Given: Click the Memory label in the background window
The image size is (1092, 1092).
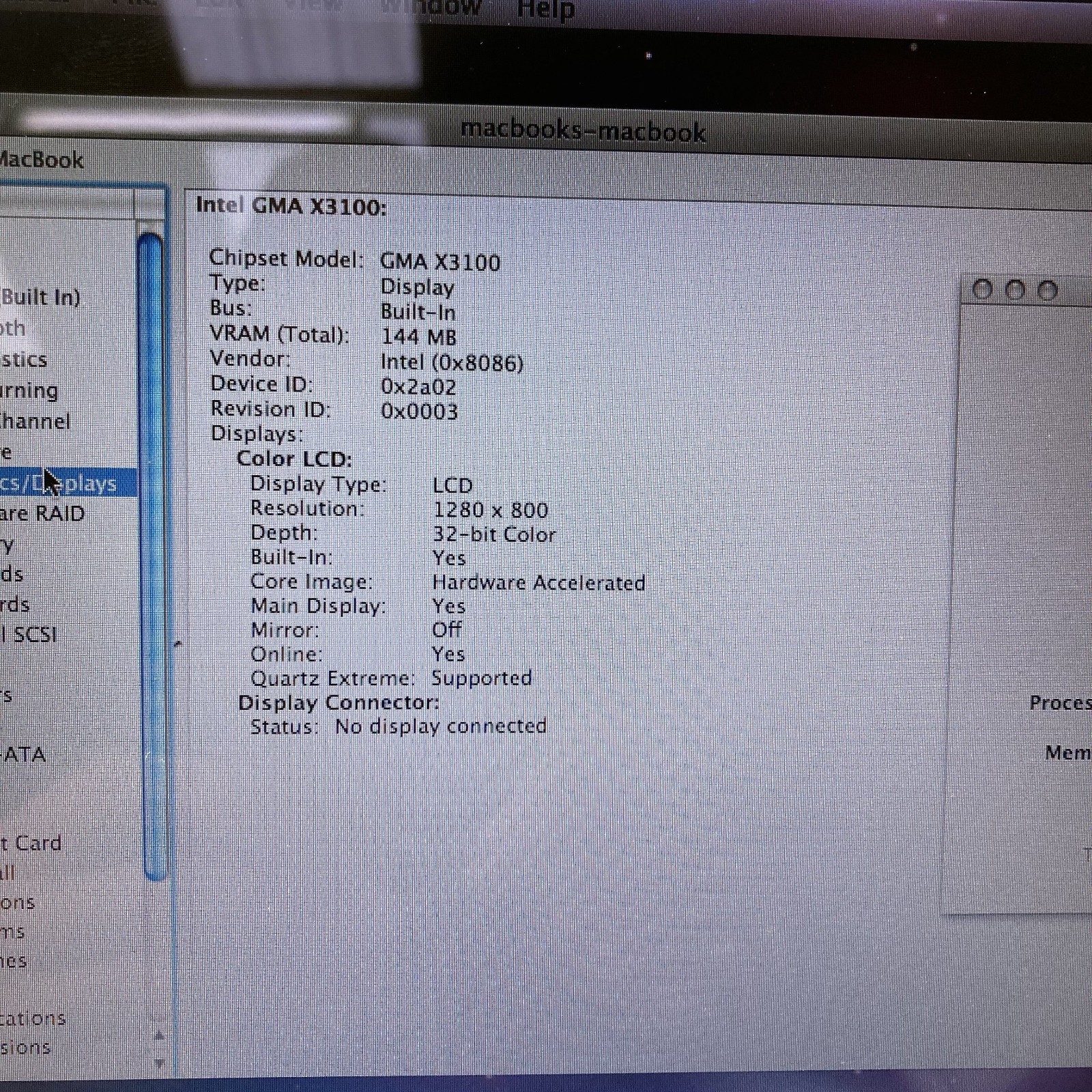Looking at the screenshot, I should tap(1068, 753).
